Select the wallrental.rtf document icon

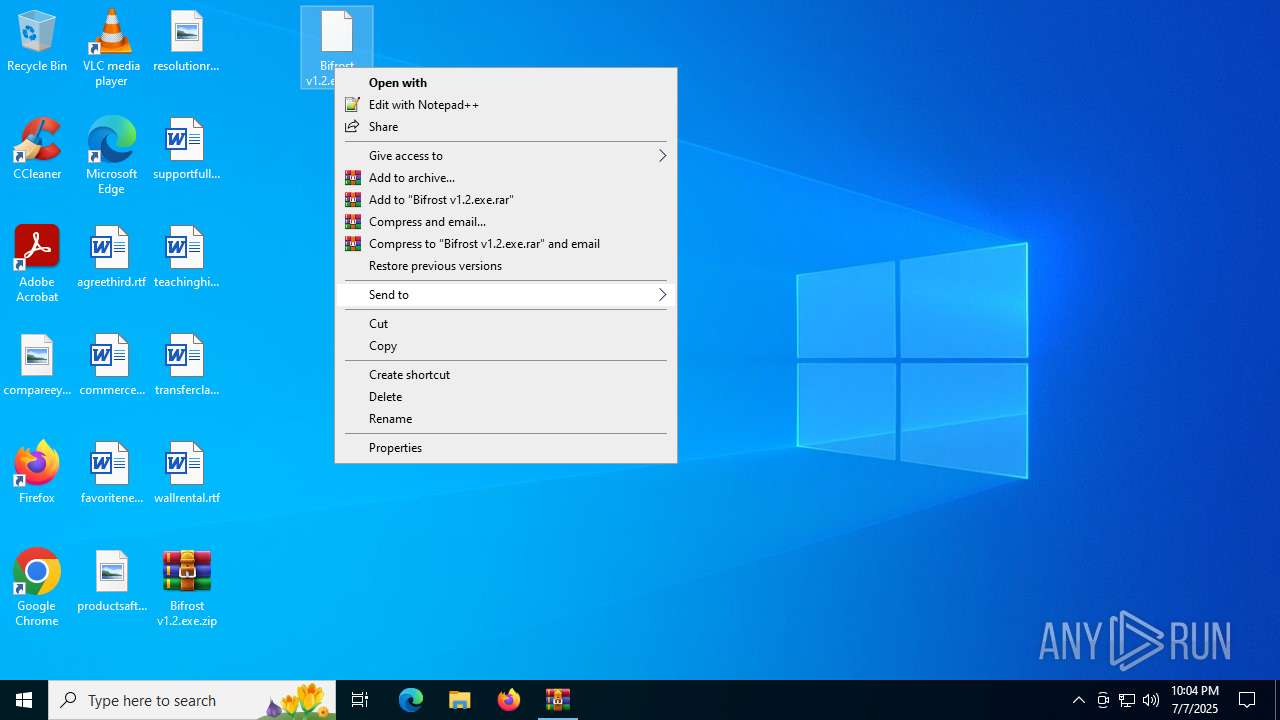[186, 473]
